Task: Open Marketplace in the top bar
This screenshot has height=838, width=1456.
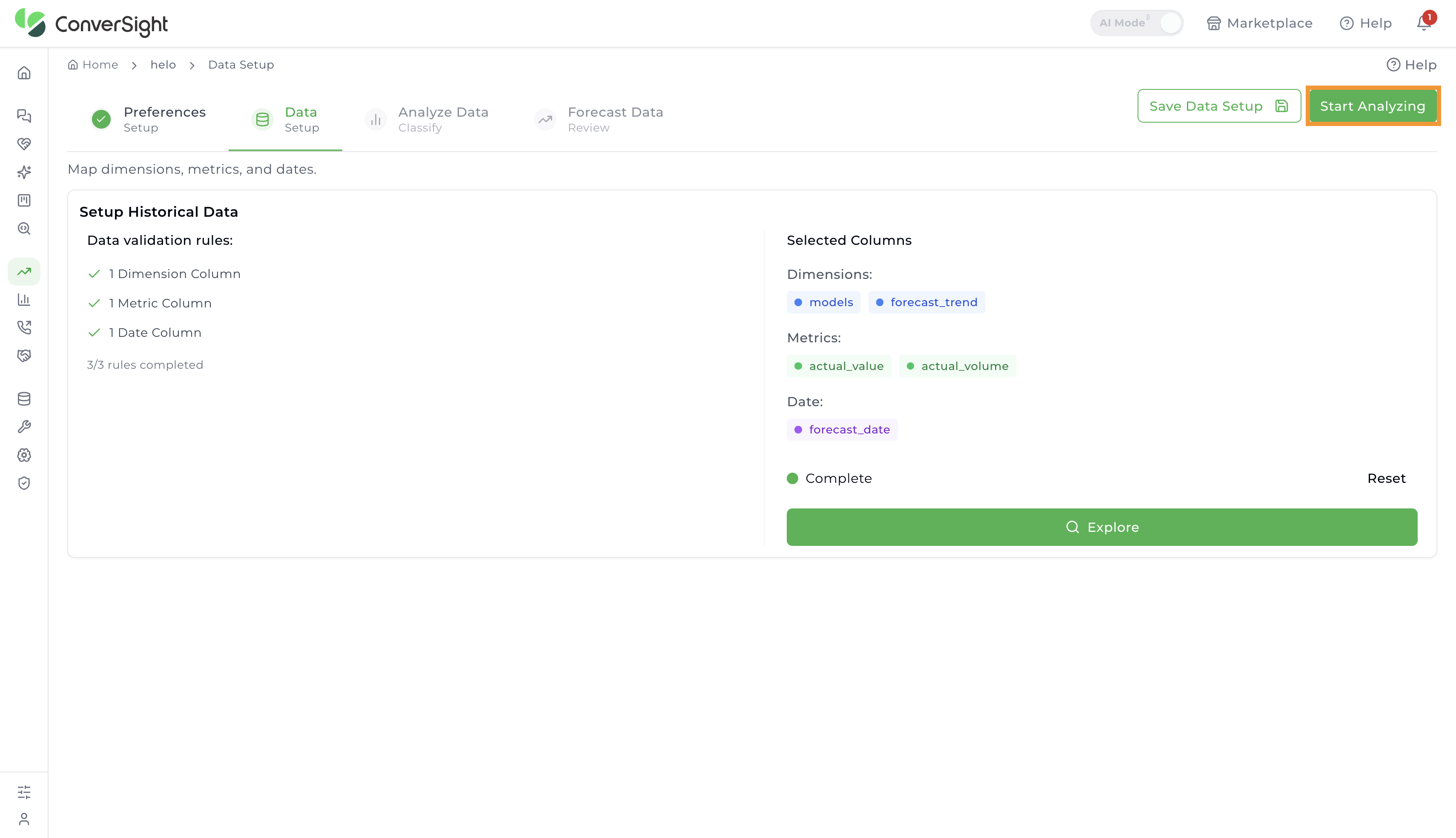Action: click(1260, 23)
